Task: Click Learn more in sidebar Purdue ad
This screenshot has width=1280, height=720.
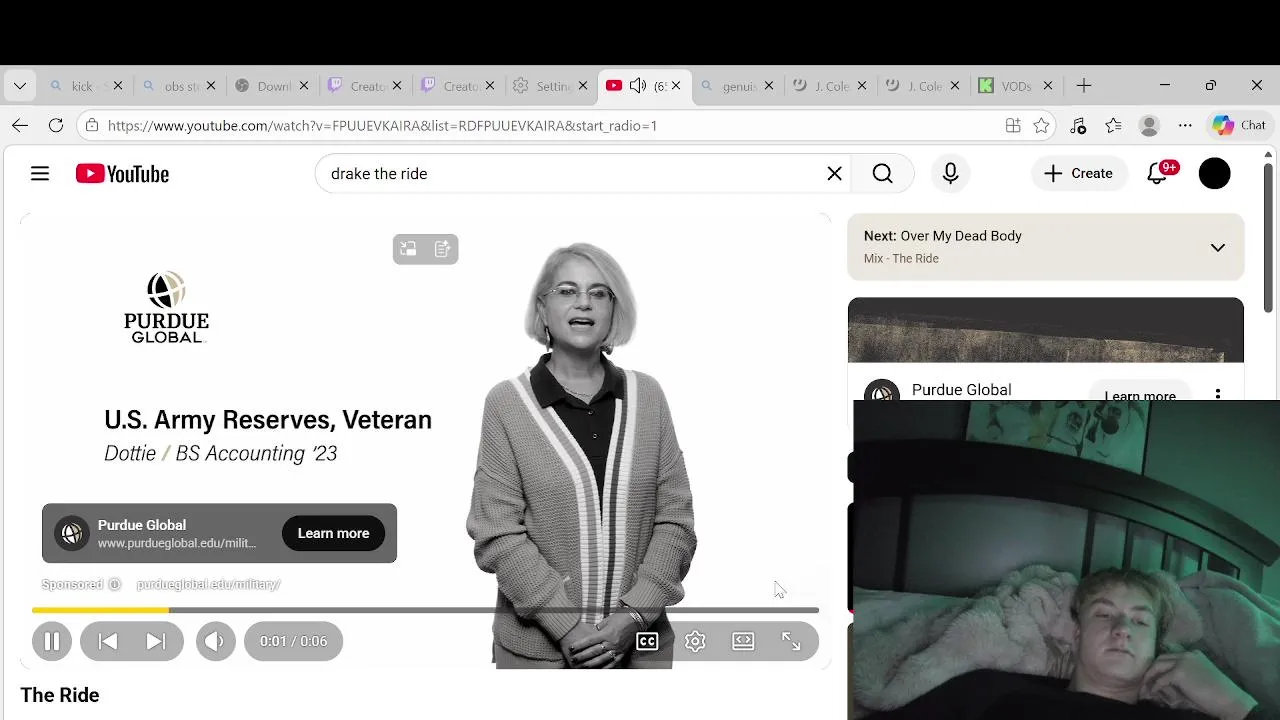Action: coord(1140,395)
